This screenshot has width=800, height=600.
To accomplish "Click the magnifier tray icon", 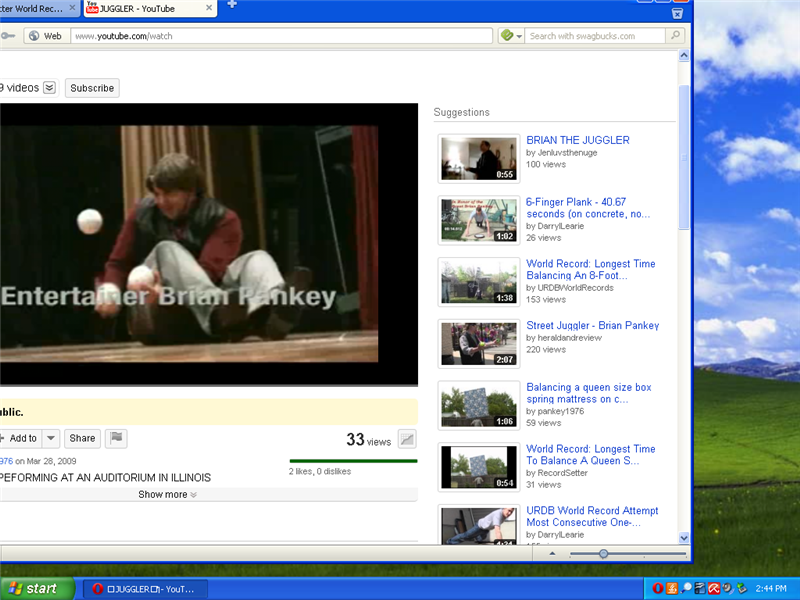I will 686,588.
